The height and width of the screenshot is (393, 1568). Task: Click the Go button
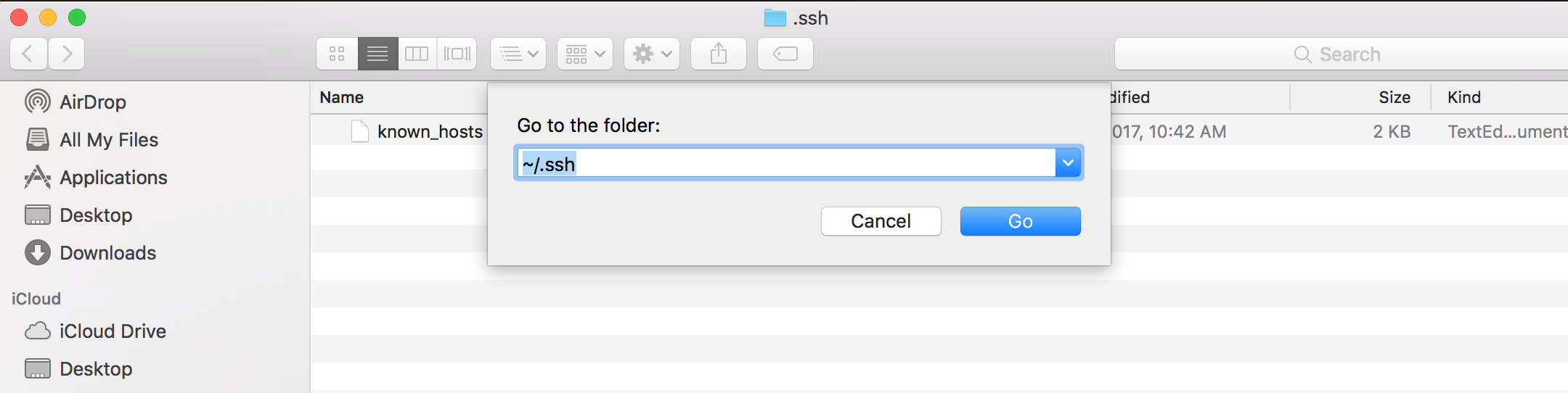[x=1021, y=221]
